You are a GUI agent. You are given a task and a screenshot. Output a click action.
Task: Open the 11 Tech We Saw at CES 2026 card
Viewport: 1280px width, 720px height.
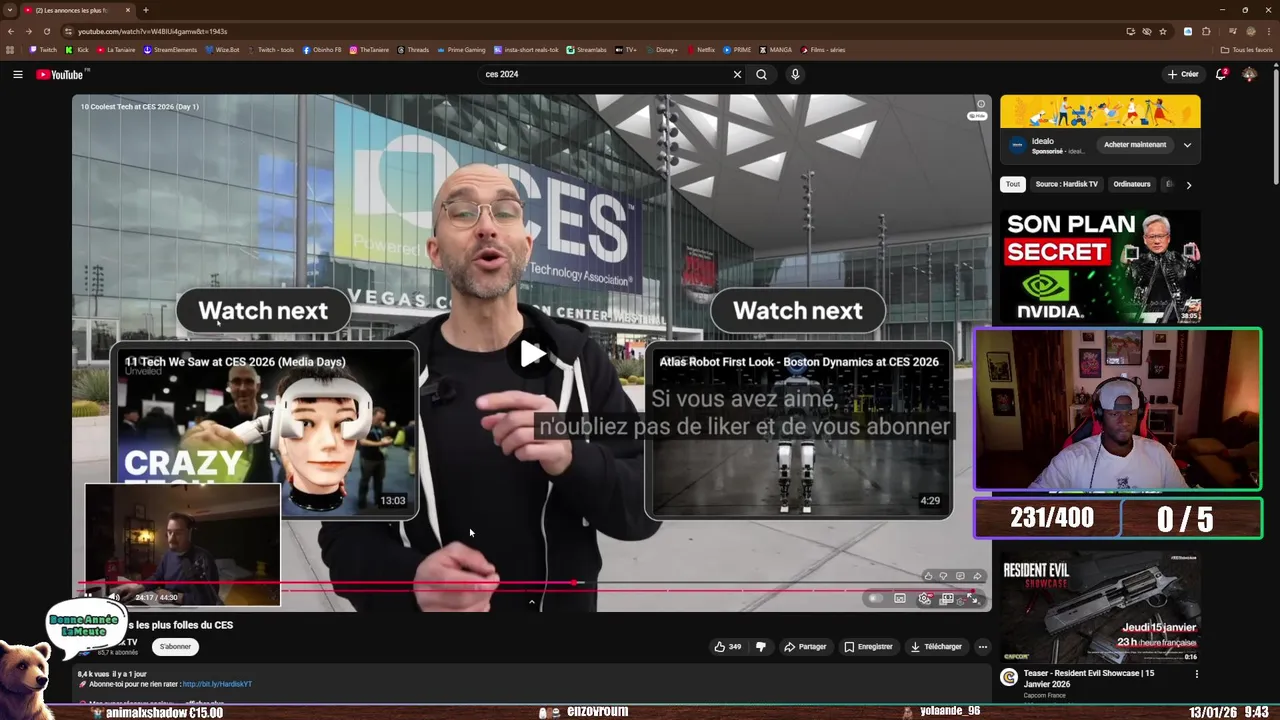pos(265,430)
